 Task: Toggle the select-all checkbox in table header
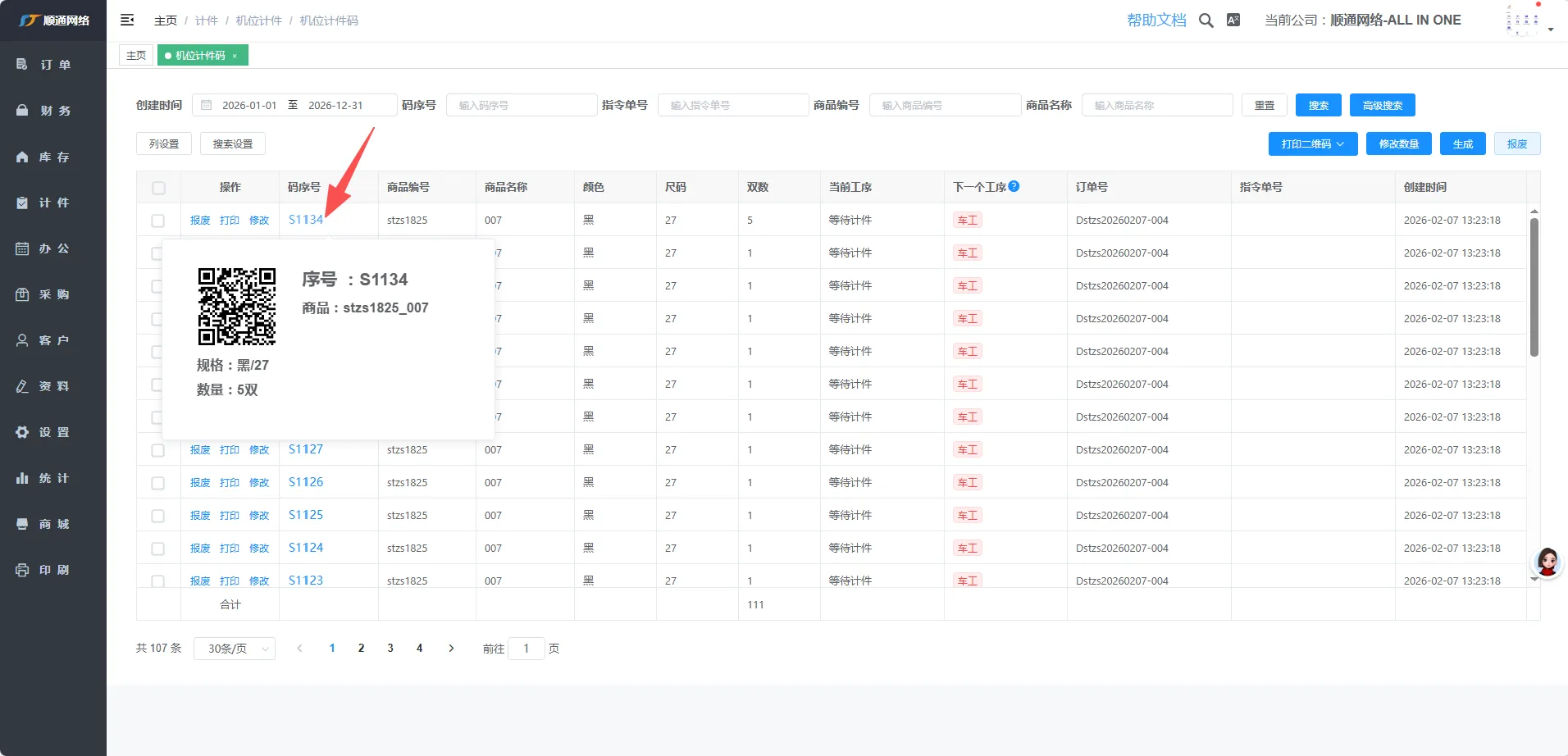(158, 188)
